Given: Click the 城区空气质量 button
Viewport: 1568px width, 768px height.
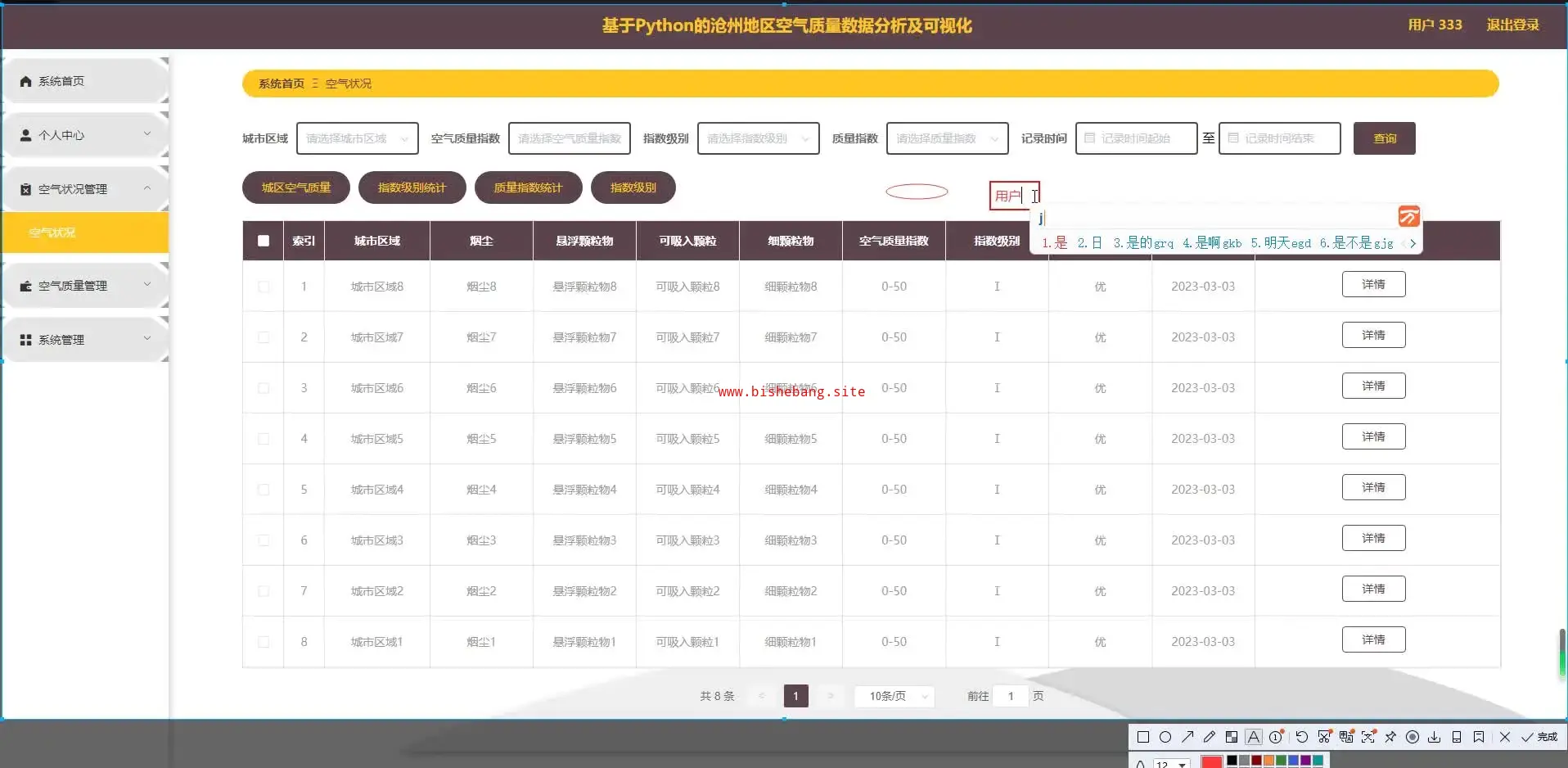Looking at the screenshot, I should click(296, 187).
